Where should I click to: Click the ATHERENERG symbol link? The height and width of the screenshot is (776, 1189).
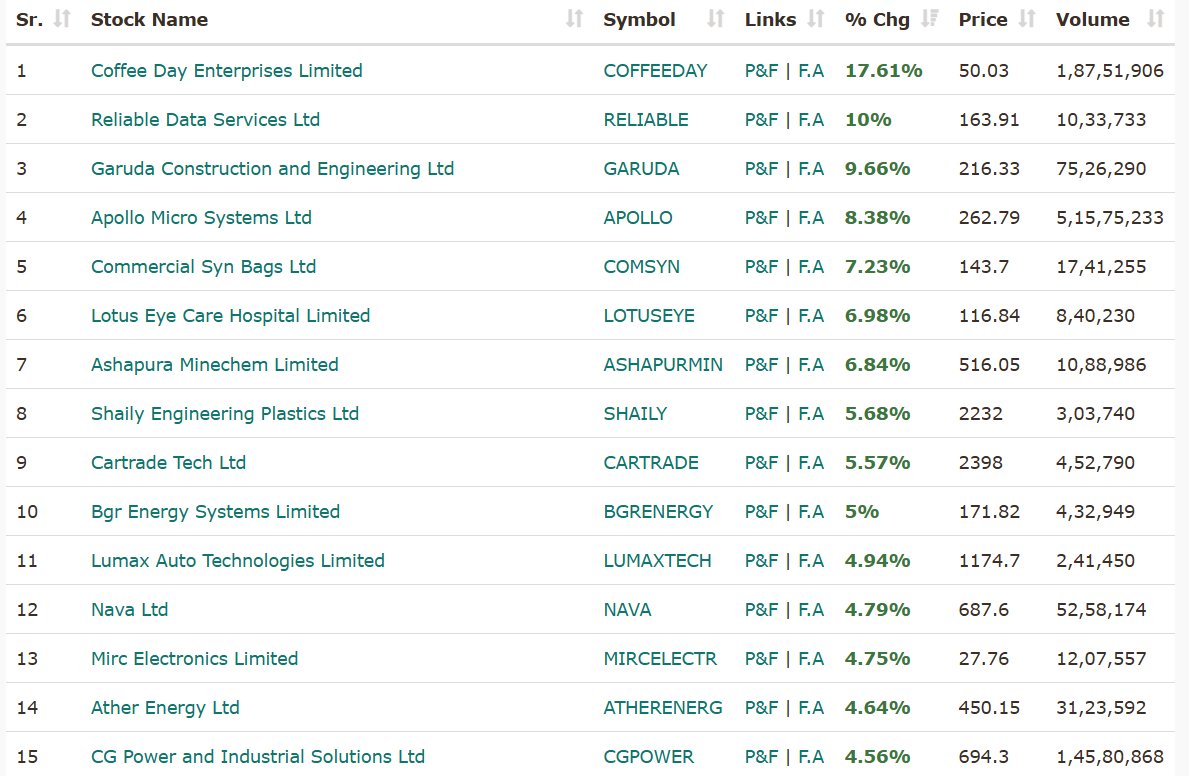(663, 708)
